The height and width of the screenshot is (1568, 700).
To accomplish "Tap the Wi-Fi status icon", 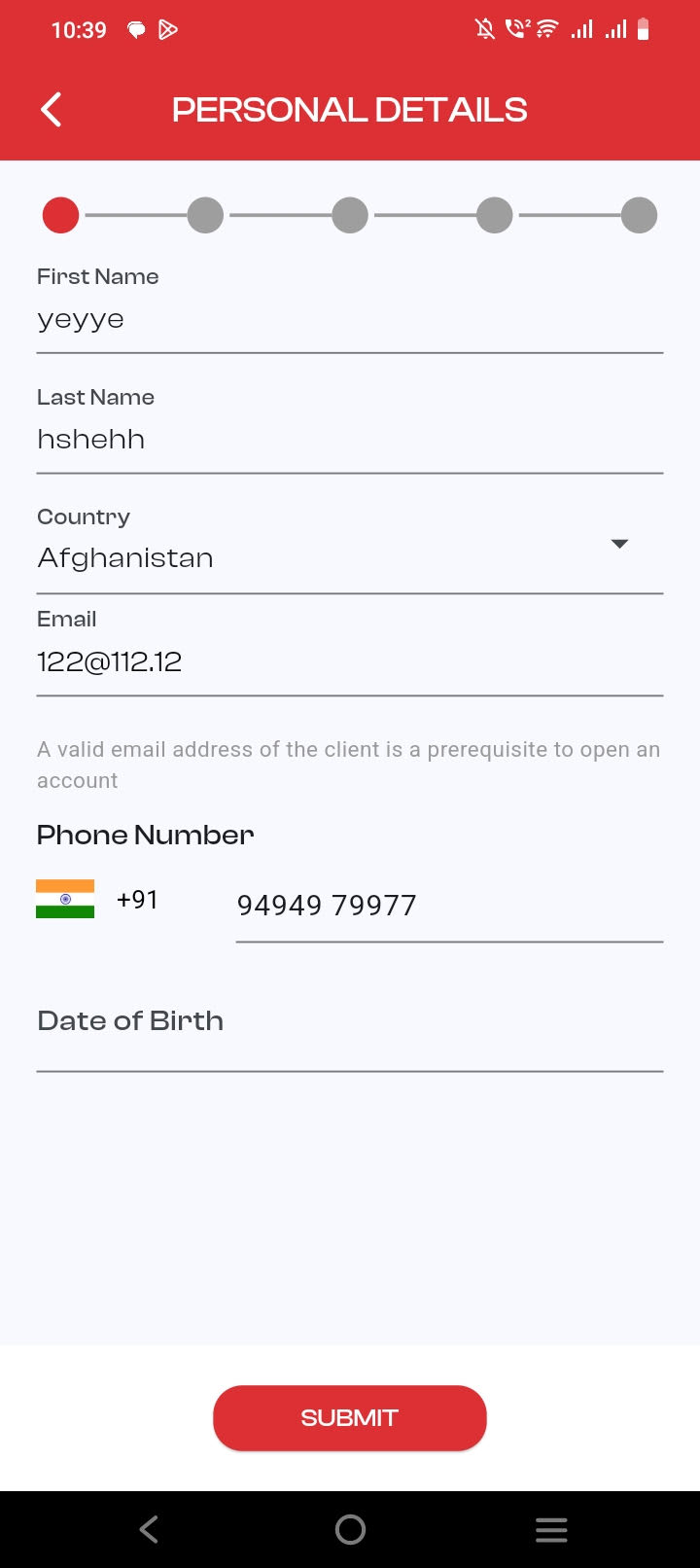I will 547,30.
